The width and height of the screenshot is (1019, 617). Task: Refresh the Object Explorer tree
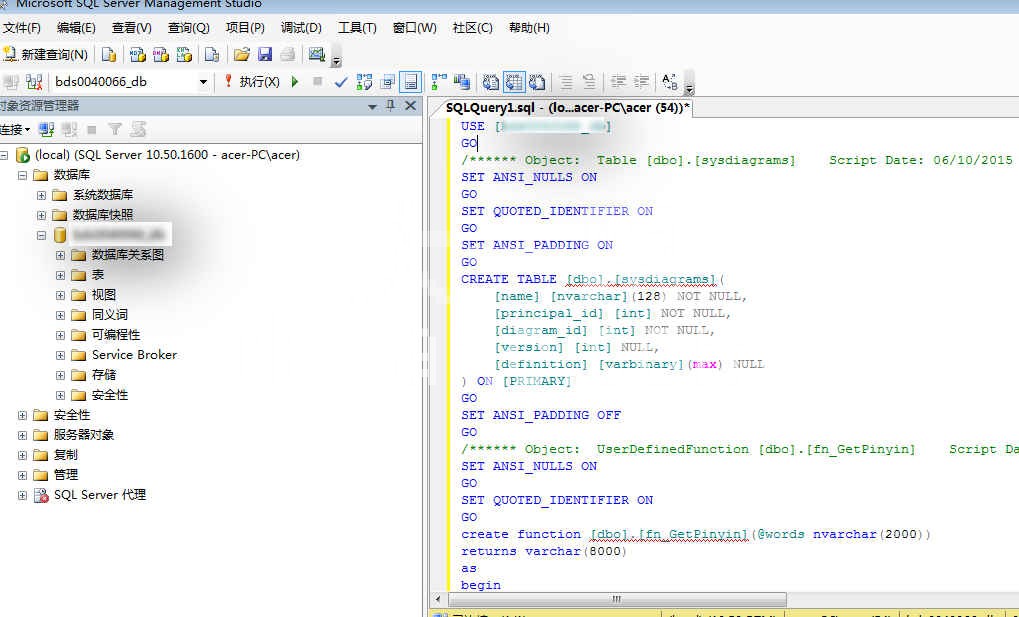138,129
